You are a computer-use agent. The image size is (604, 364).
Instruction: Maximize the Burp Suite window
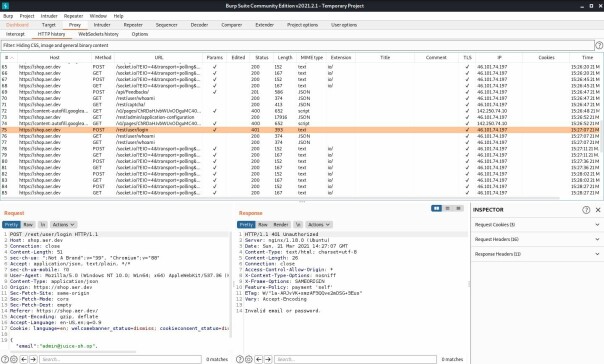[591, 6]
